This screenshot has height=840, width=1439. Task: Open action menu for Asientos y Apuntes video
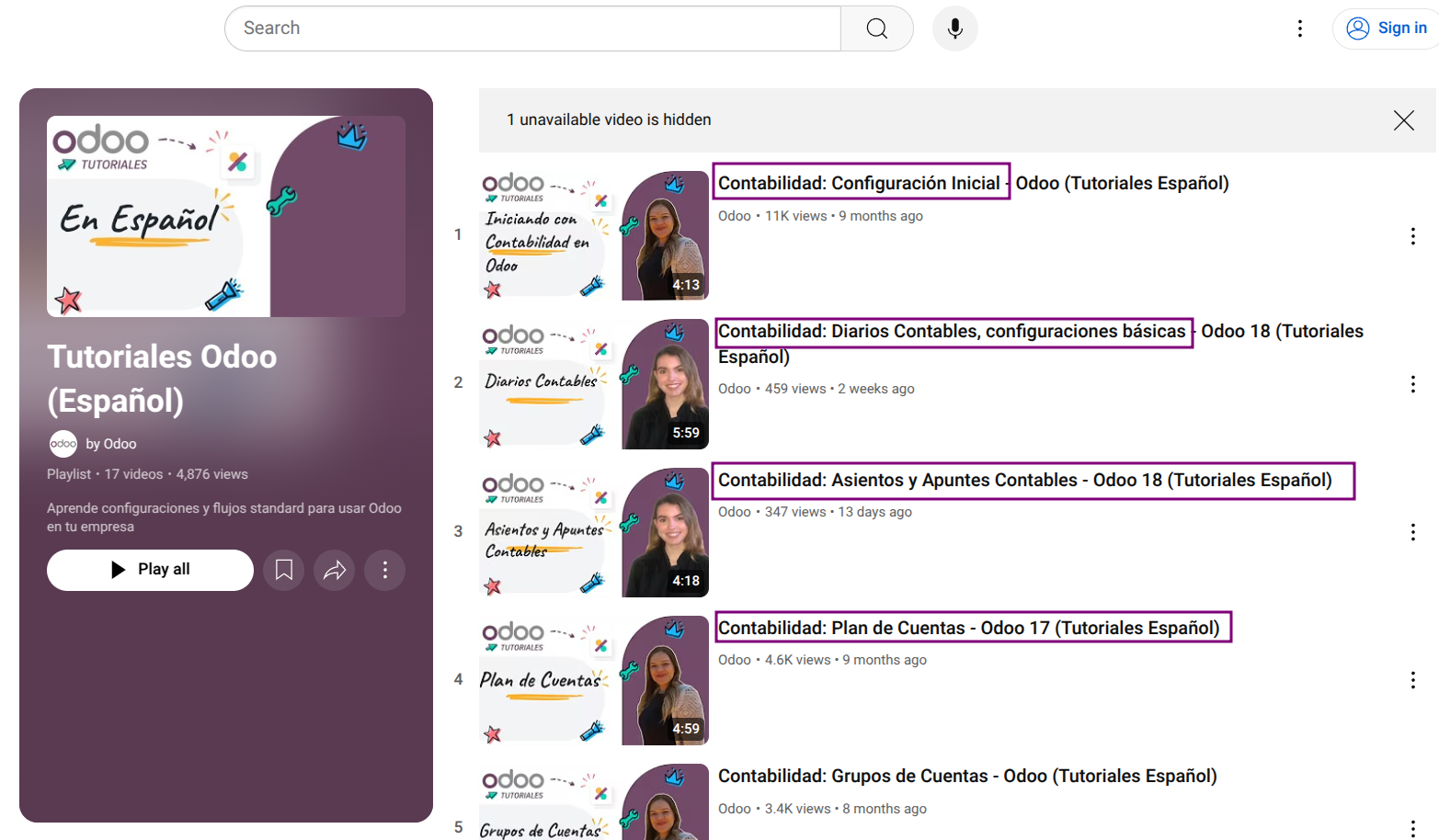click(x=1412, y=532)
